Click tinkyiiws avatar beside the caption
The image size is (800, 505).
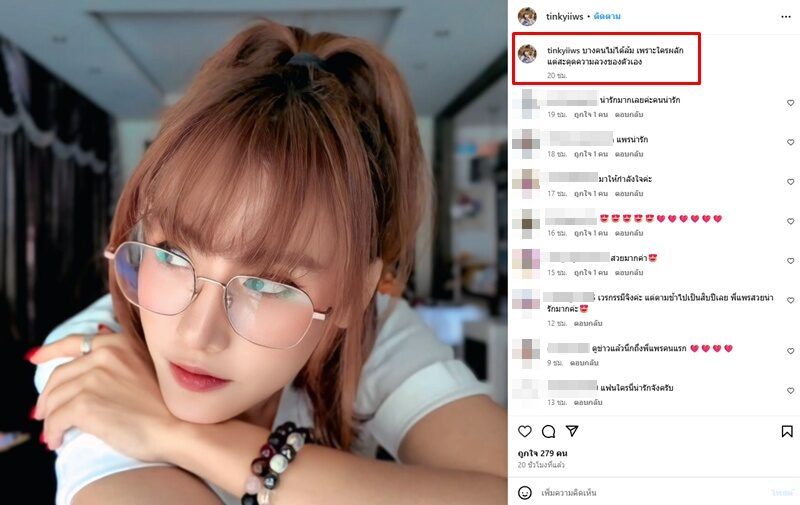click(527, 54)
